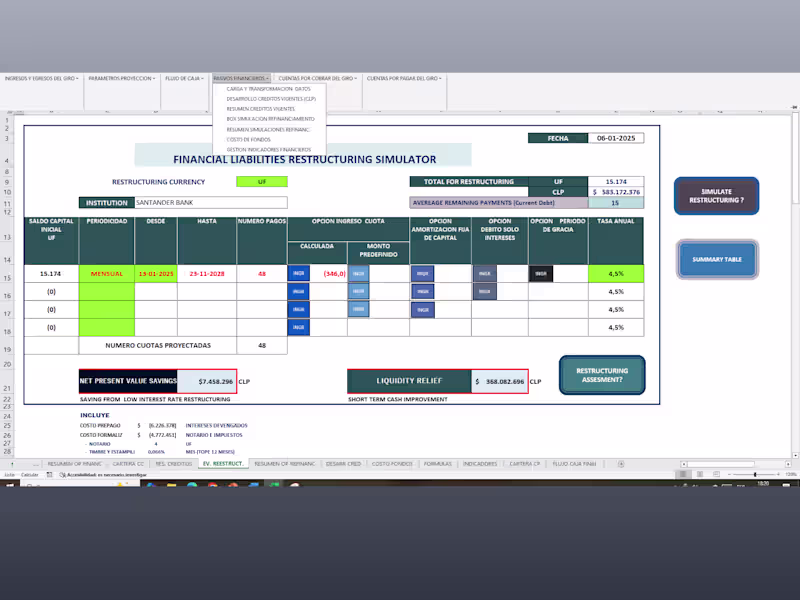Click the CALCULADA blue button in row 16
The image size is (800, 600).
tap(298, 291)
